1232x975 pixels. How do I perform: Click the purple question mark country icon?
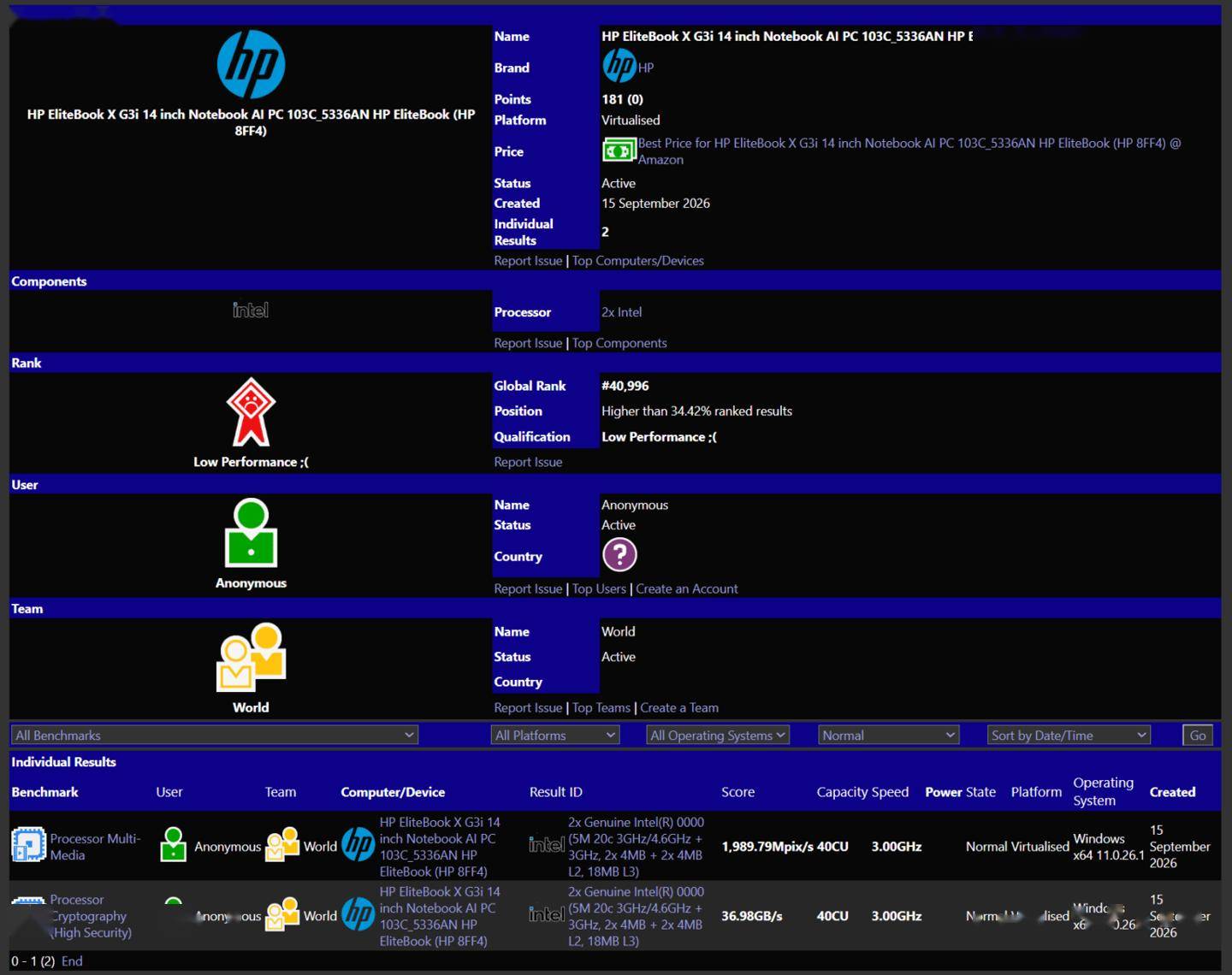click(x=619, y=555)
